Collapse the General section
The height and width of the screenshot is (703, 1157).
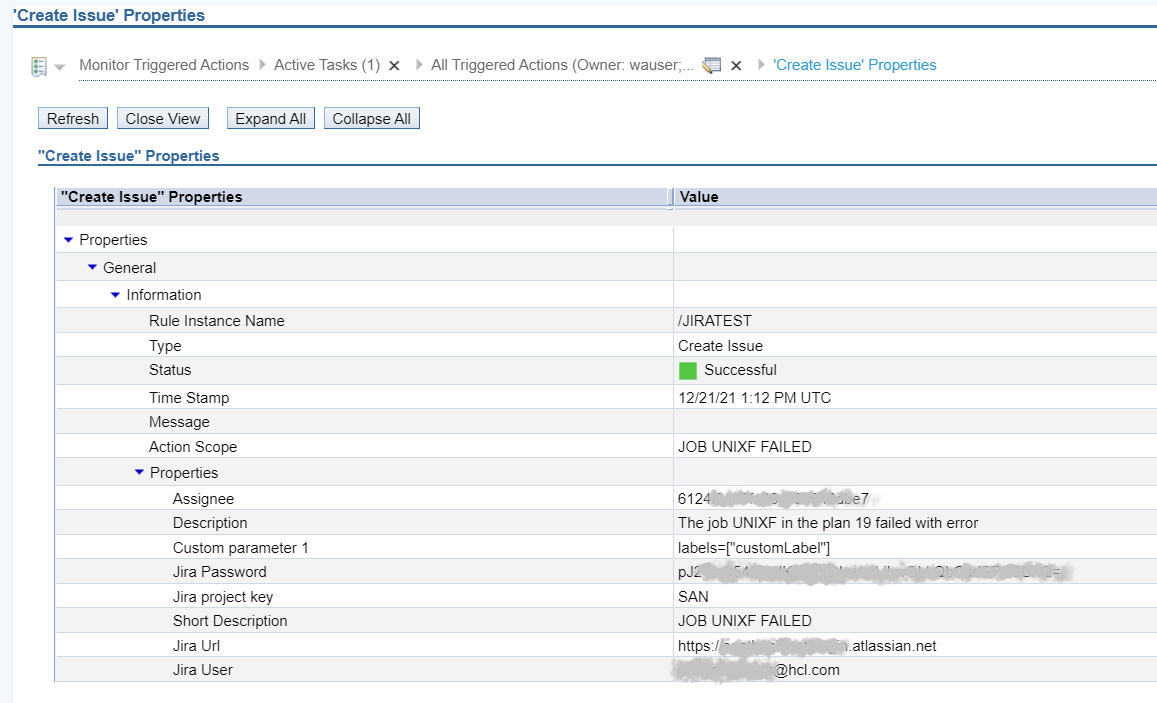pyautogui.click(x=92, y=268)
